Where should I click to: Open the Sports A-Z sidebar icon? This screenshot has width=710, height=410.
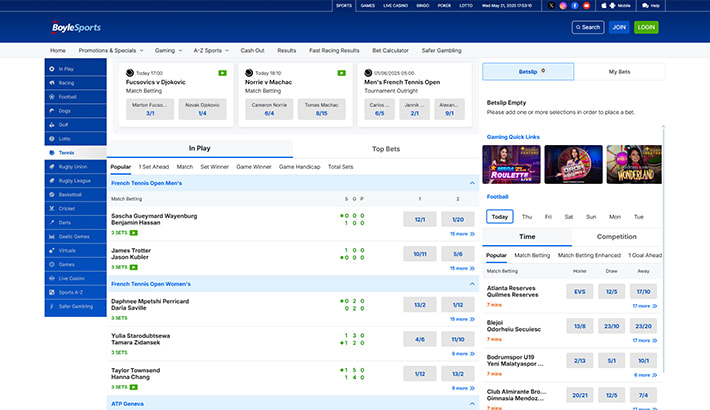52,292
